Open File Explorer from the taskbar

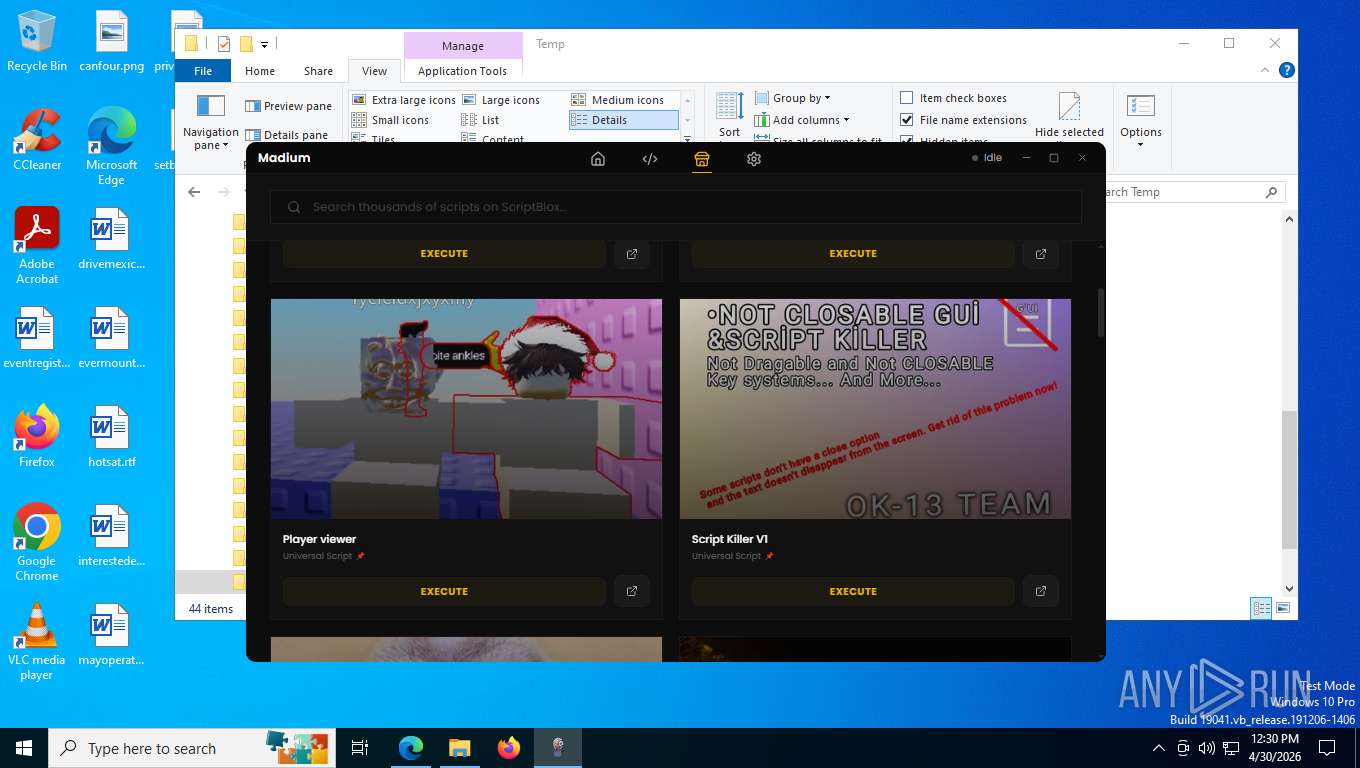(459, 748)
